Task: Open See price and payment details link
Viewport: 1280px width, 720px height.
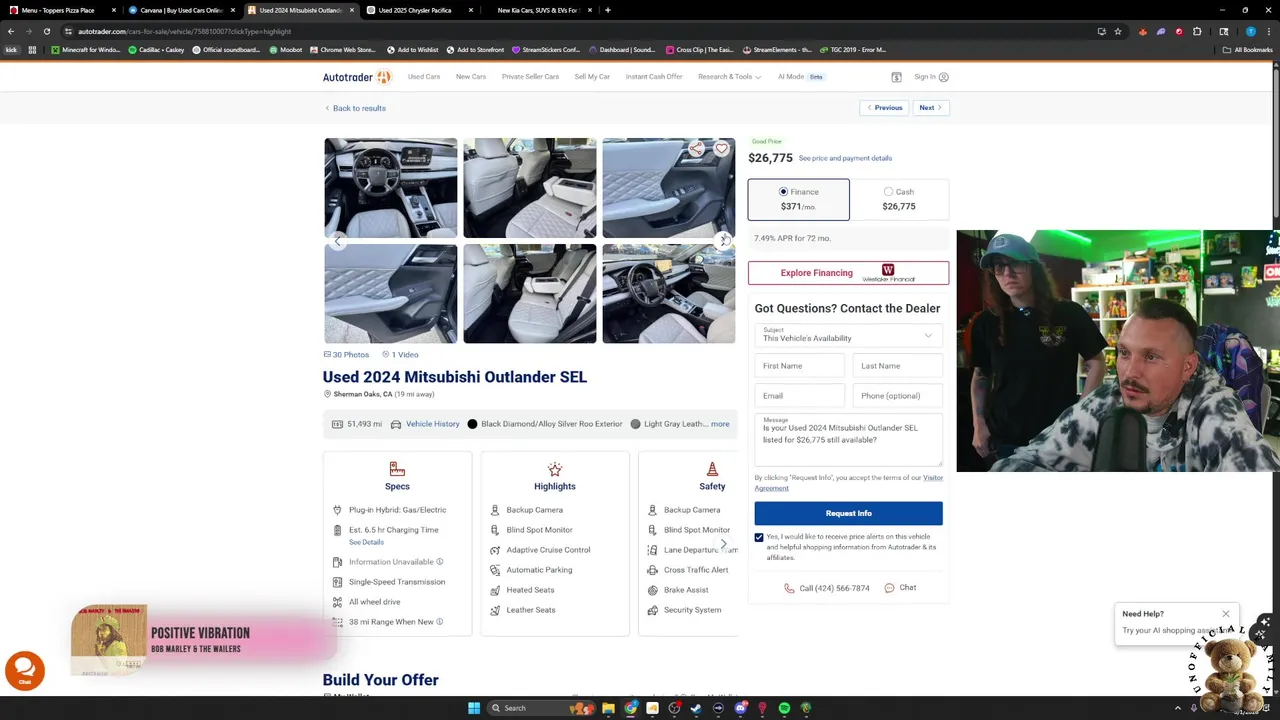Action: click(x=845, y=158)
